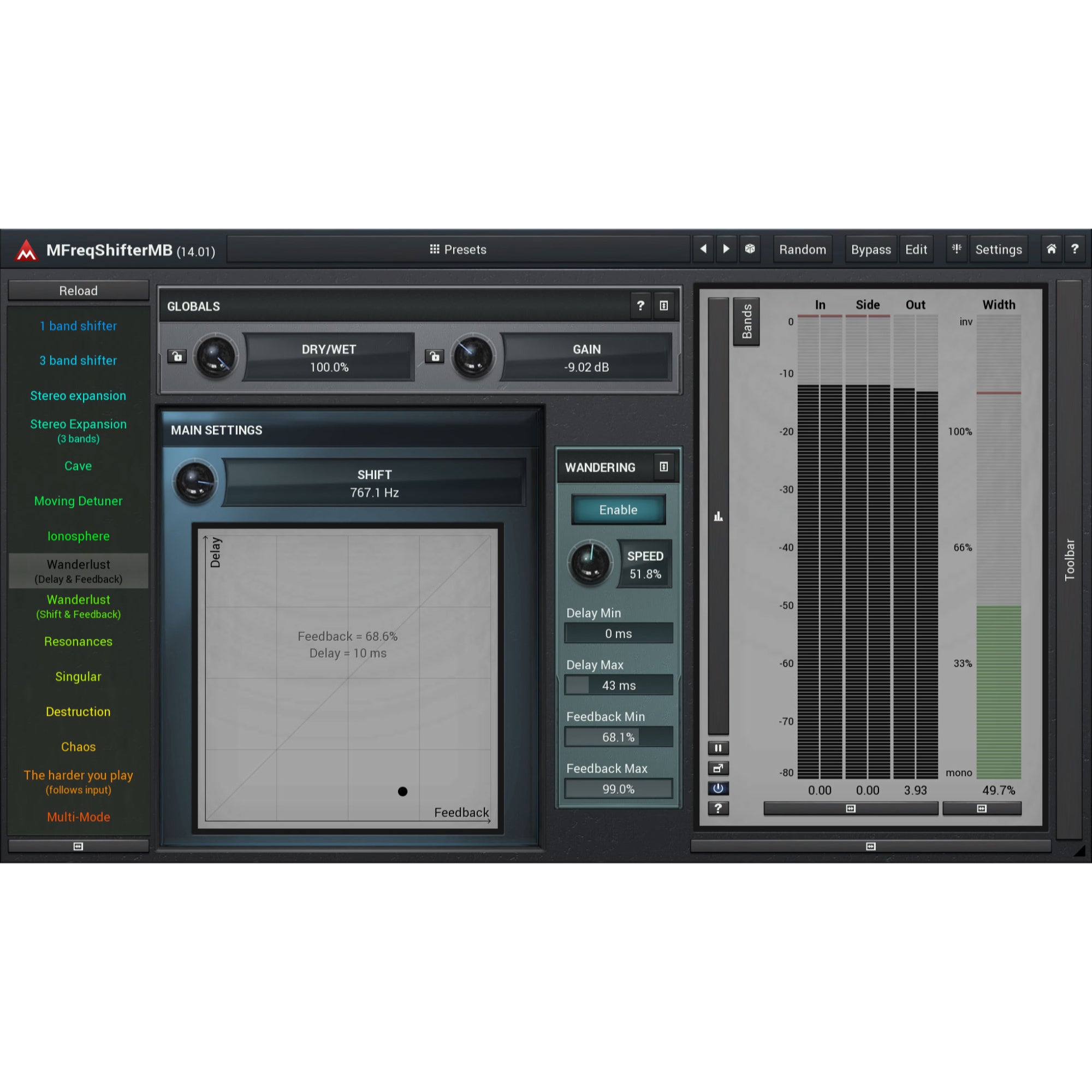The height and width of the screenshot is (1092, 1092).
Task: Click the meters popup window icon
Action: pyautogui.click(x=719, y=768)
